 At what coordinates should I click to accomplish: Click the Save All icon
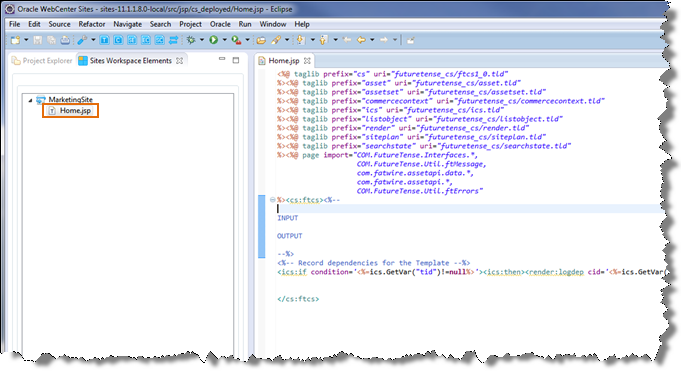tap(51, 40)
